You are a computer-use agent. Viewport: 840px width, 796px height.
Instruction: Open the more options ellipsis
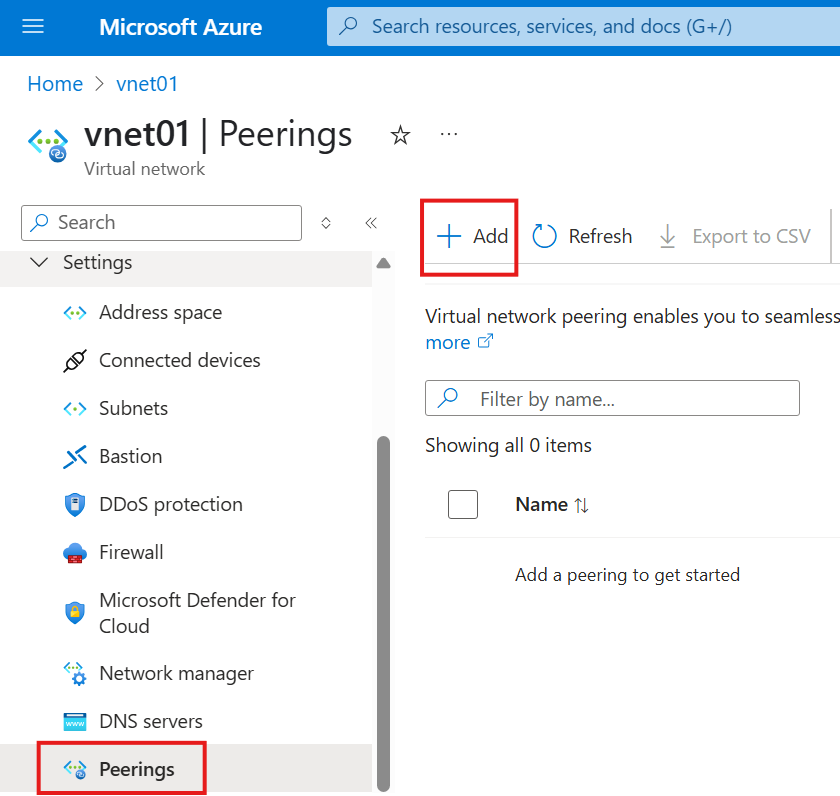click(449, 134)
